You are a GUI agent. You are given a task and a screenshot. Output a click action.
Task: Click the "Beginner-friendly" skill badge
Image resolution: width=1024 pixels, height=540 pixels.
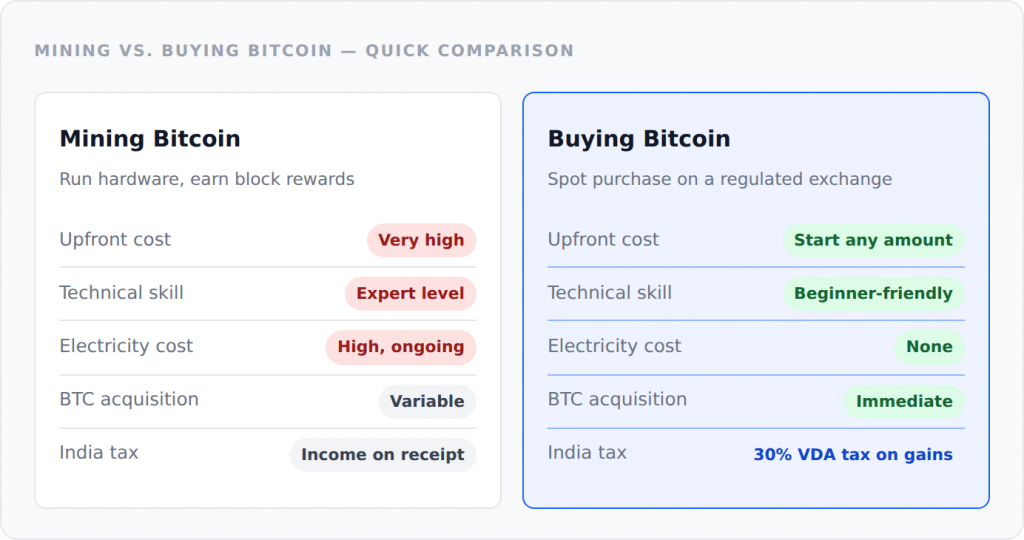[x=873, y=294]
